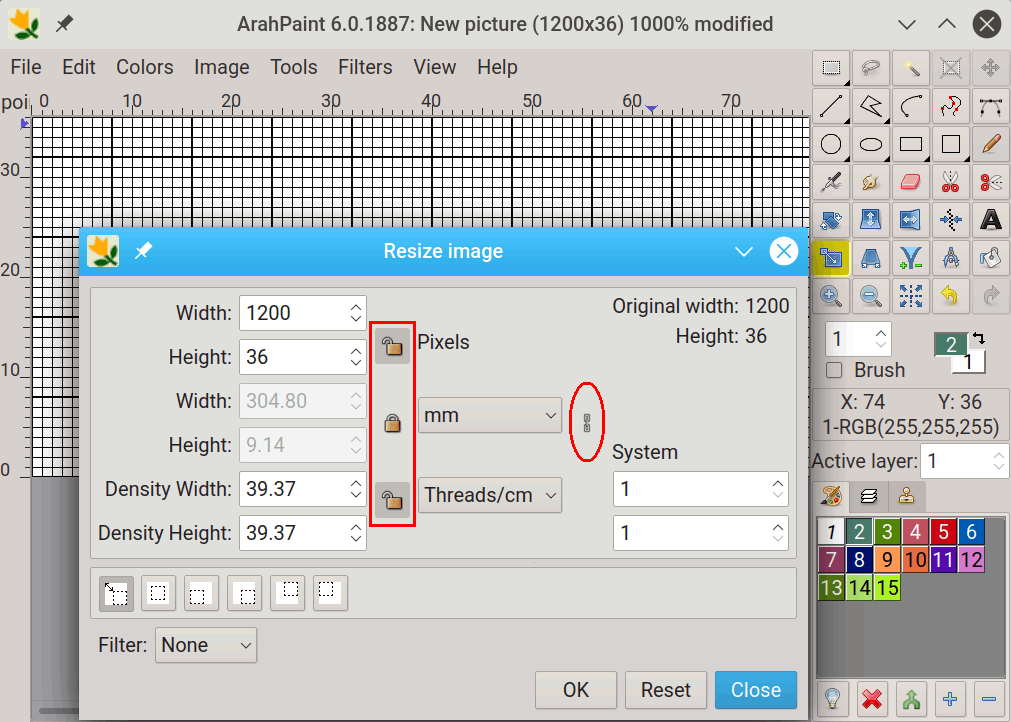Click the zoom in magnifier icon
The image size is (1011, 722).
pyautogui.click(x=831, y=297)
